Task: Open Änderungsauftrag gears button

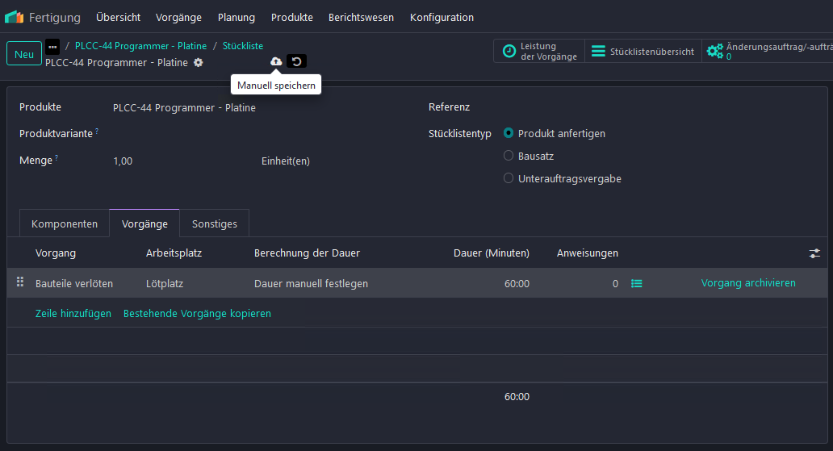Action: pos(768,52)
